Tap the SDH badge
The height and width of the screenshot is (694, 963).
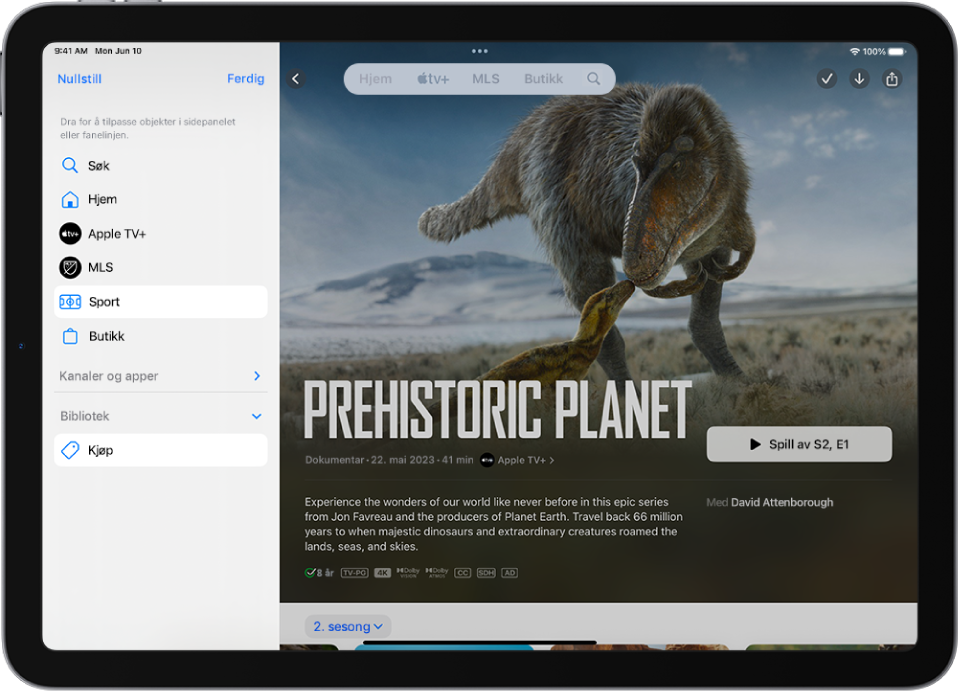coord(486,574)
